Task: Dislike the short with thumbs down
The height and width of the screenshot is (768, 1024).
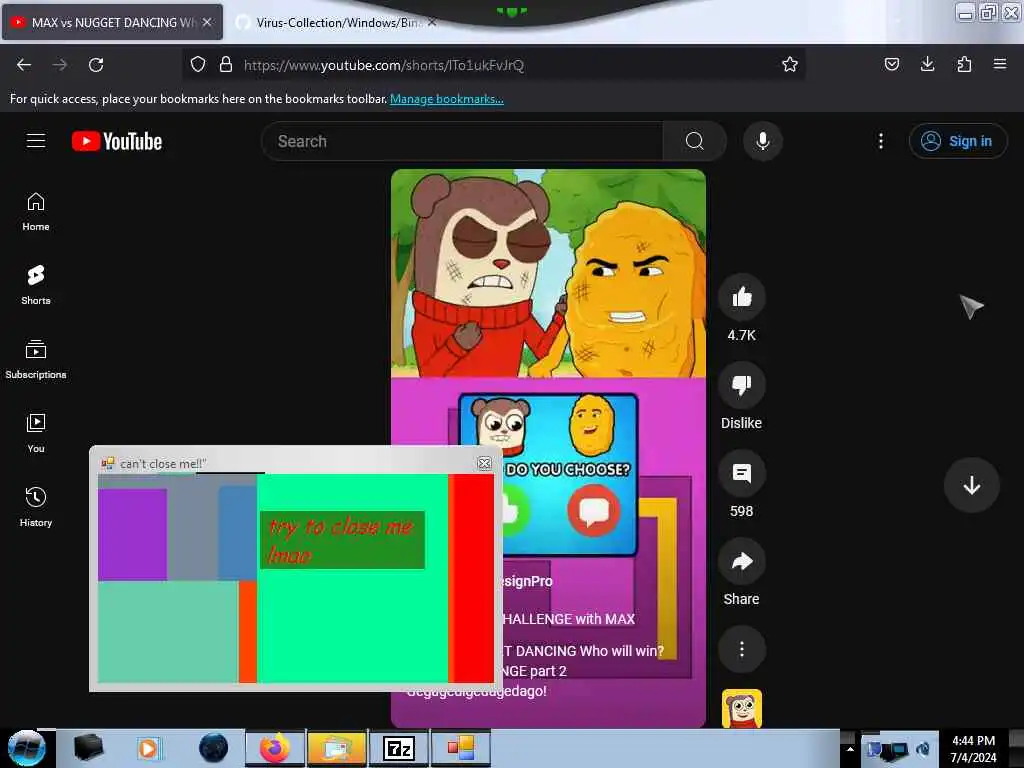Action: (x=741, y=385)
